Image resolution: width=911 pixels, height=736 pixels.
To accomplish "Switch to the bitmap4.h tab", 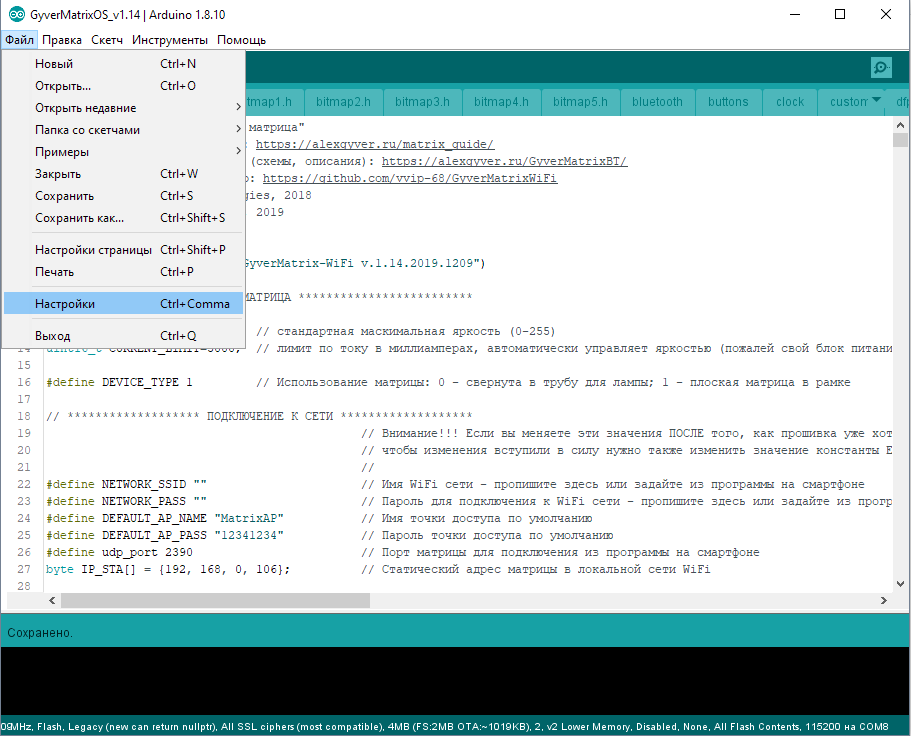I will 501,102.
